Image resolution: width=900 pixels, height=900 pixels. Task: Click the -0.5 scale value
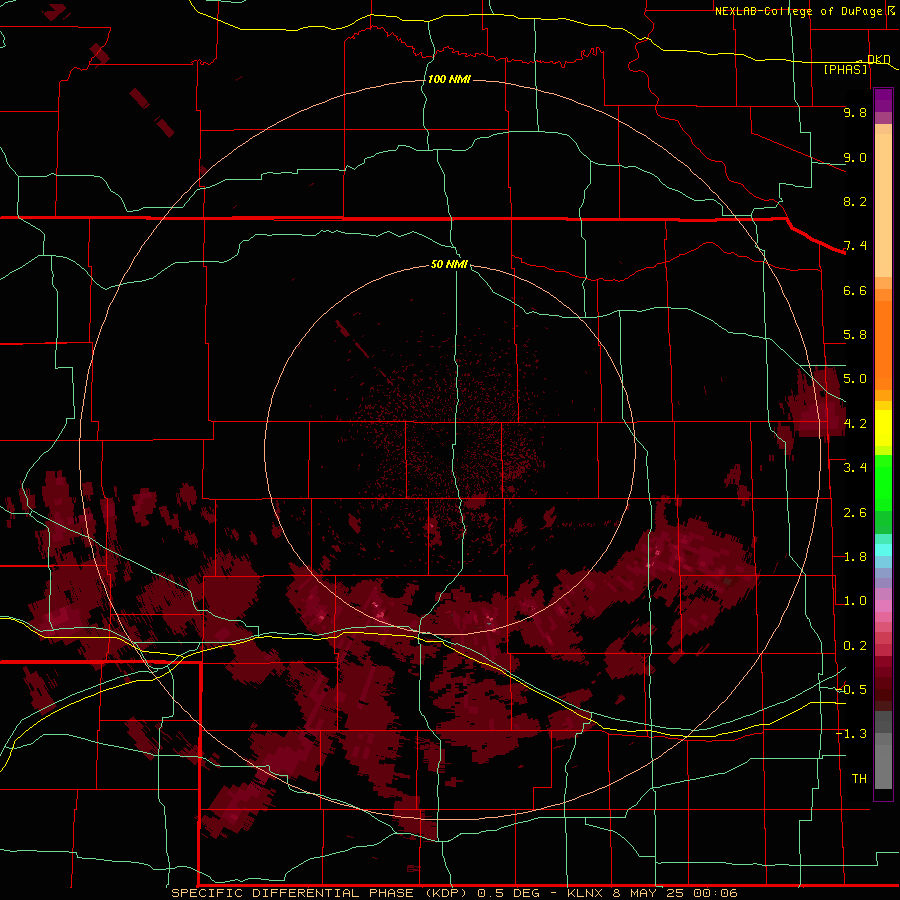pos(851,690)
